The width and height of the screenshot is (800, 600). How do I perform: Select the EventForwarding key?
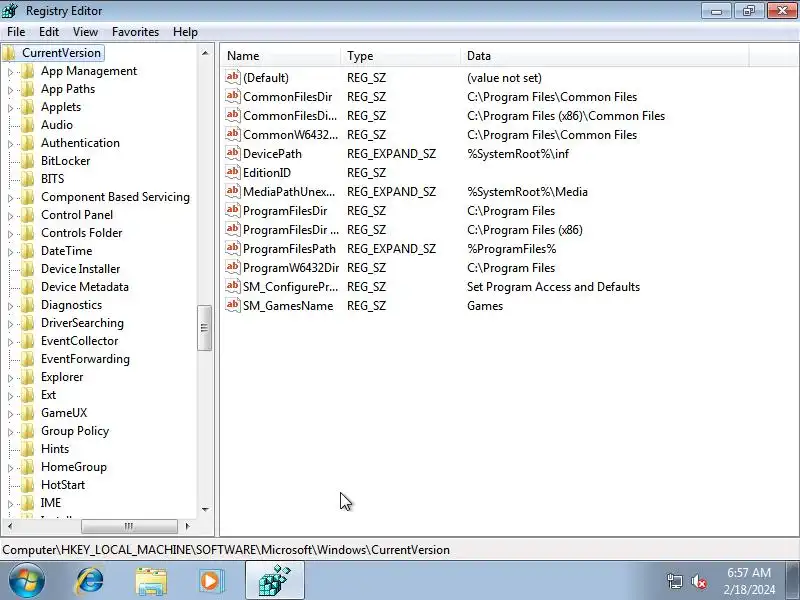[x=85, y=359]
